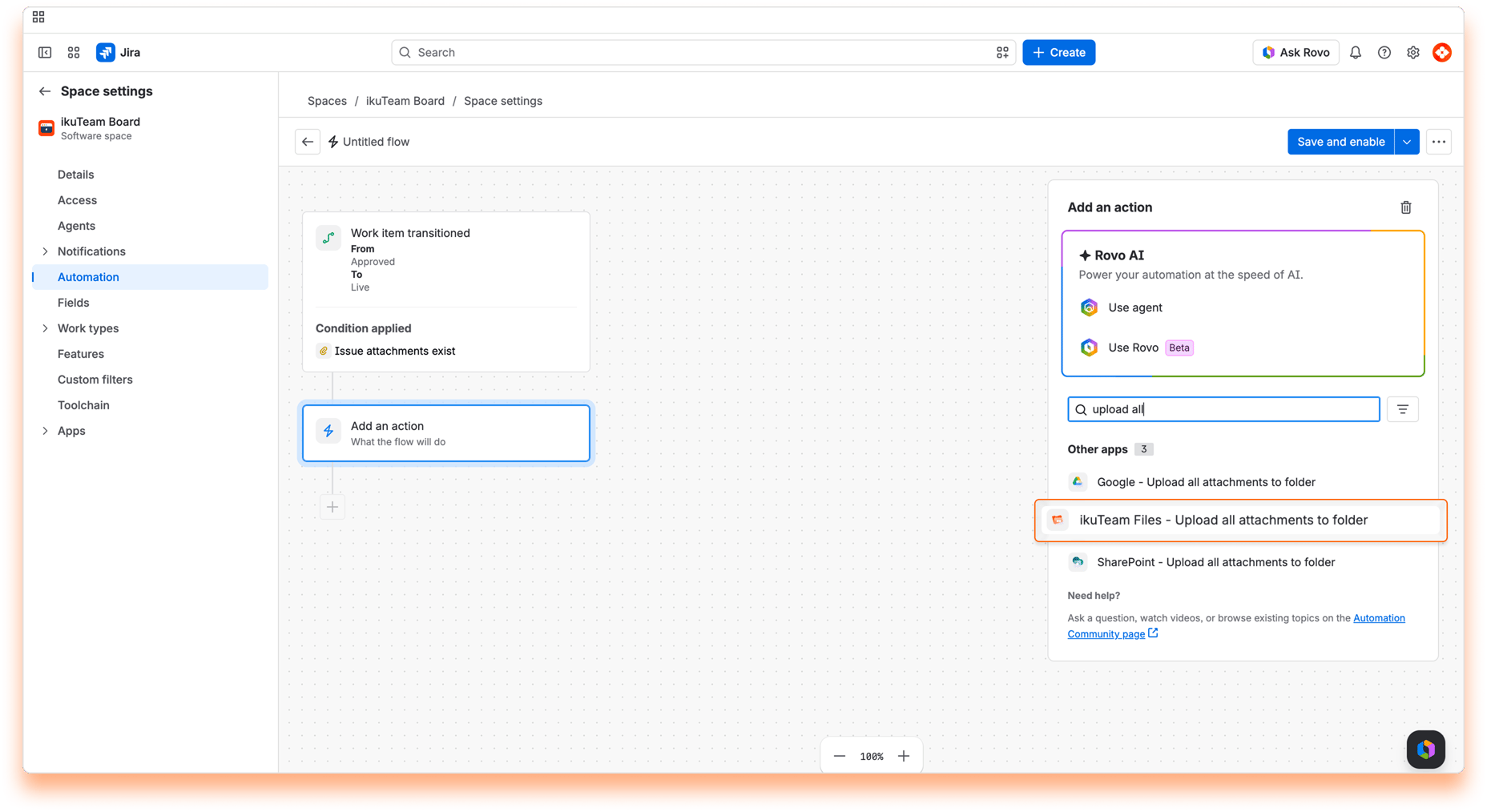
Task: Open the settings gear icon
Action: [x=1413, y=53]
